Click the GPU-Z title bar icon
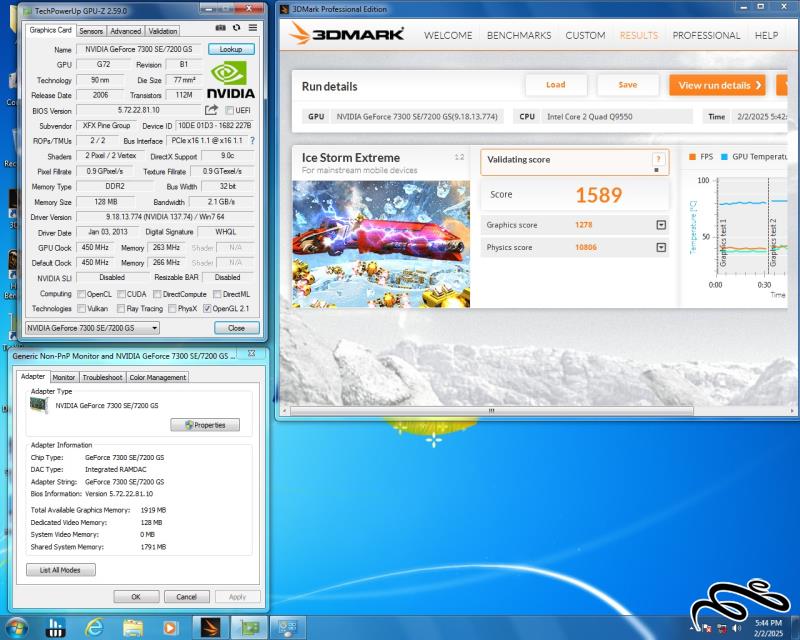The height and width of the screenshot is (640, 800). point(27,11)
